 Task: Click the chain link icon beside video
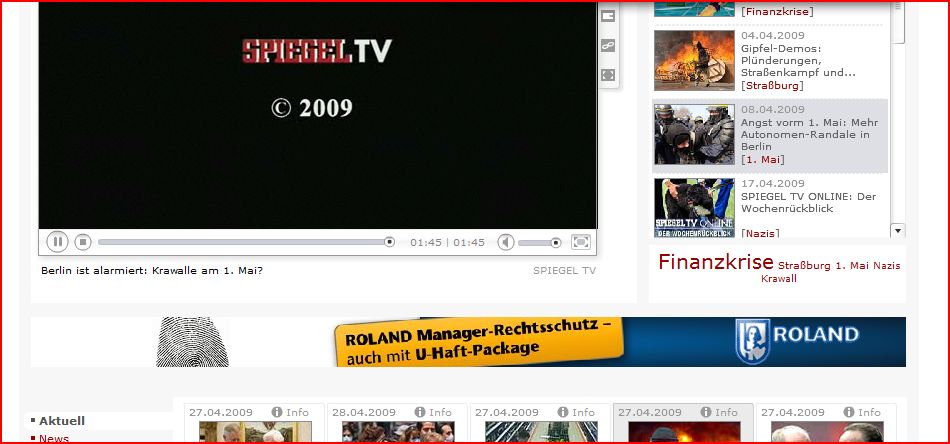coord(608,45)
